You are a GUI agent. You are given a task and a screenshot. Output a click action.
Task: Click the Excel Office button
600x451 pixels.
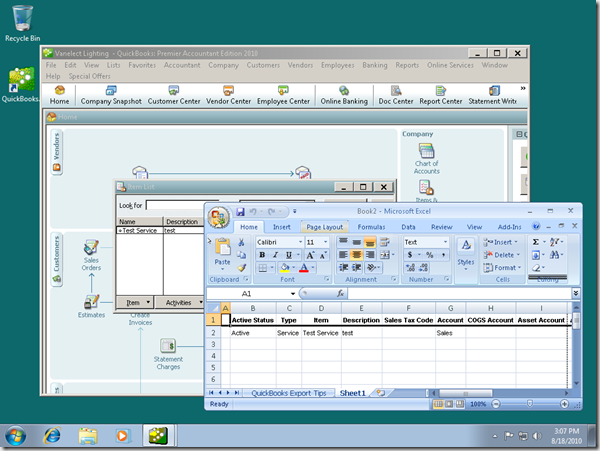pyautogui.click(x=218, y=217)
